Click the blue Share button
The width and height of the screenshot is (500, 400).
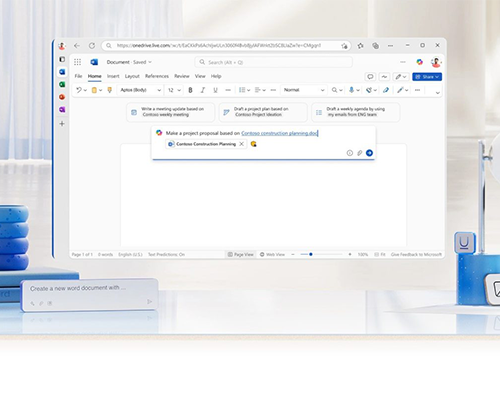[x=427, y=77]
